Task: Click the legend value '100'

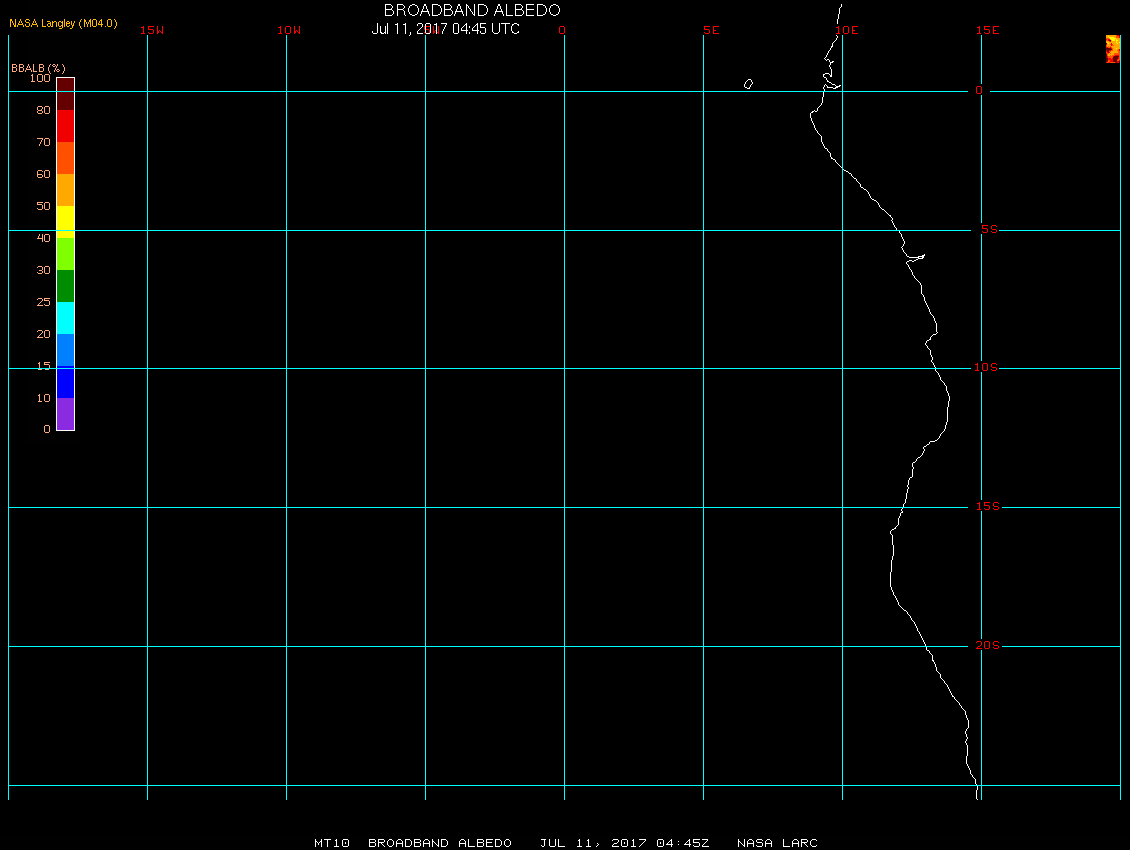Action: point(40,78)
